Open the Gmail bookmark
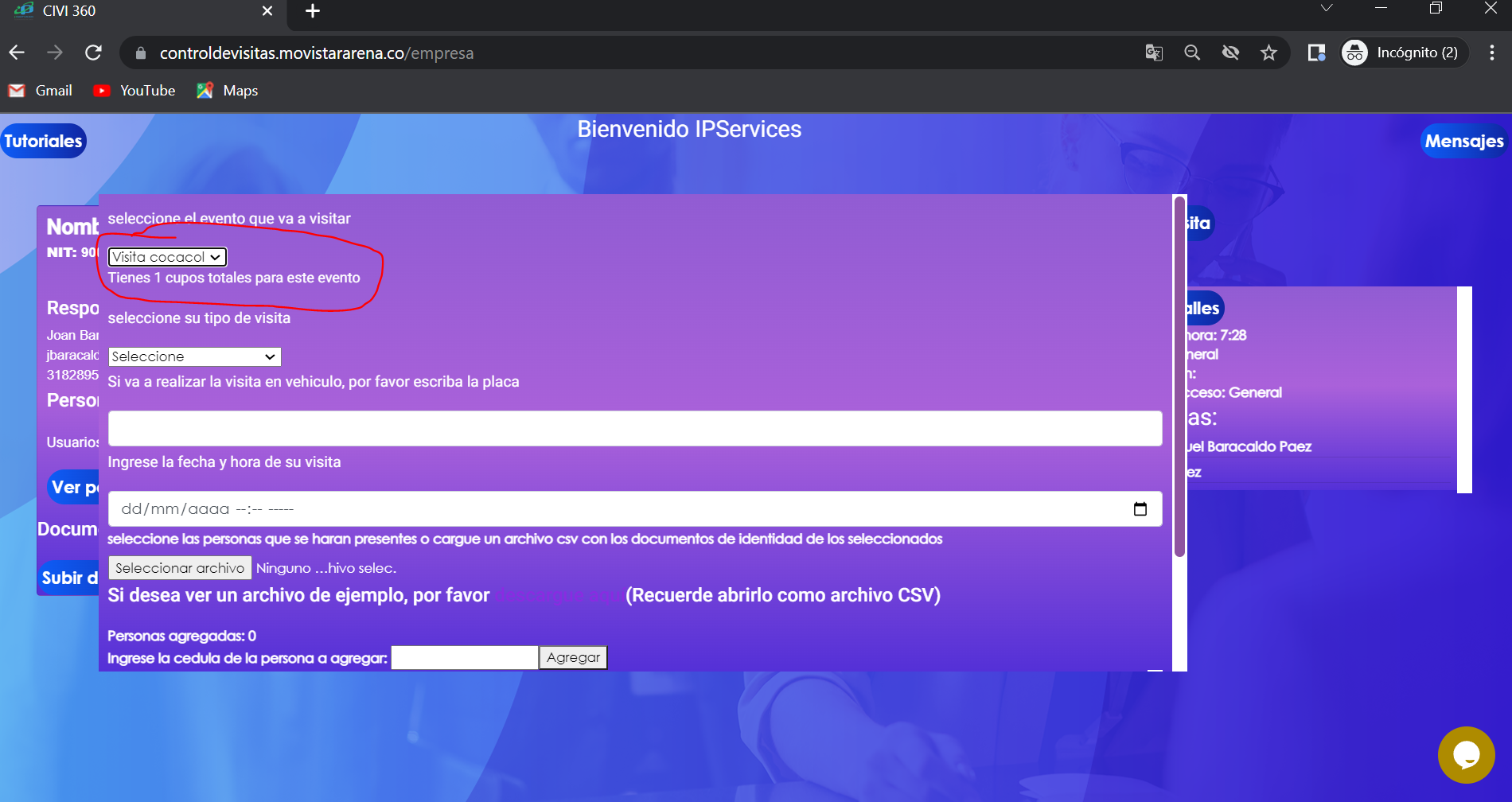 click(41, 91)
